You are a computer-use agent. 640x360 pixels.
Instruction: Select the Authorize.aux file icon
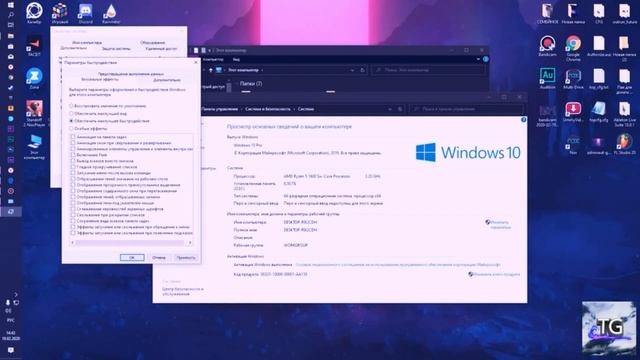point(599,46)
